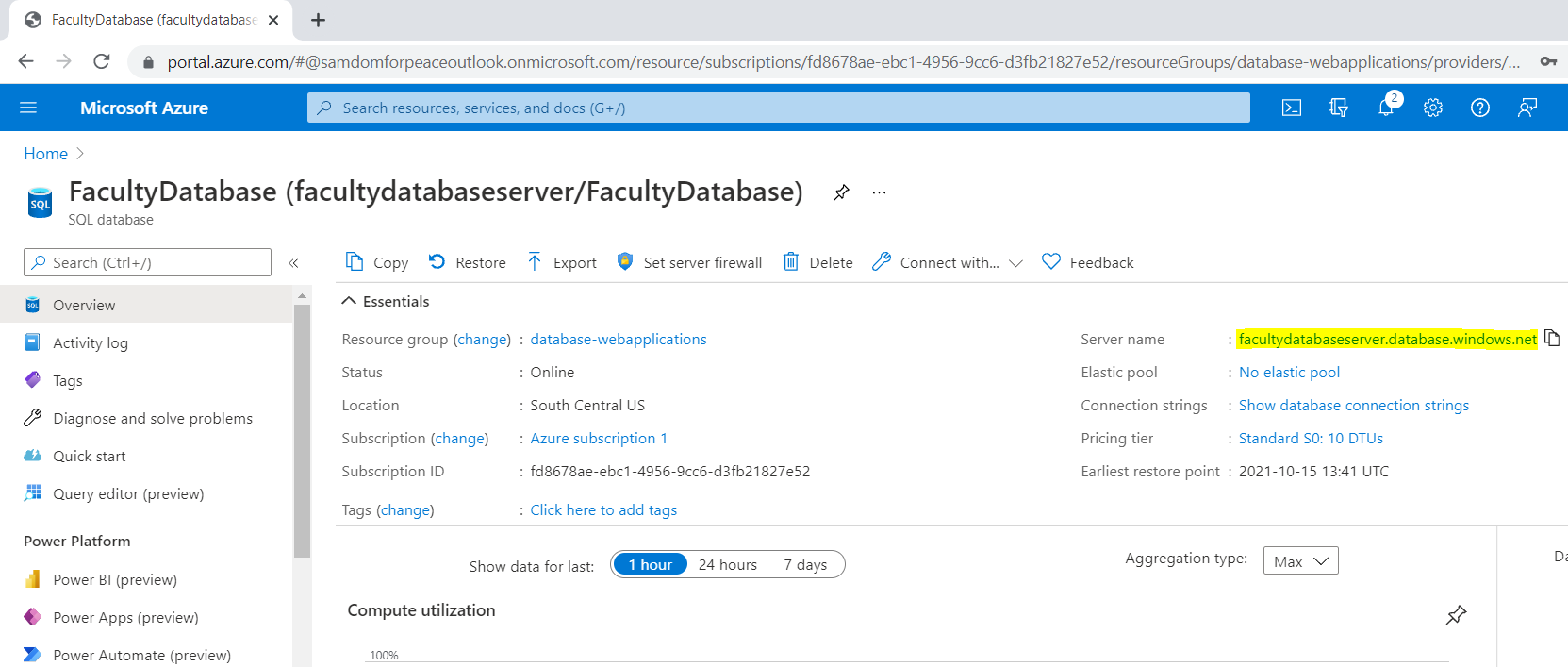Screen dimensions: 1568x667
Task: Reload the browser page
Action: [x=101, y=61]
